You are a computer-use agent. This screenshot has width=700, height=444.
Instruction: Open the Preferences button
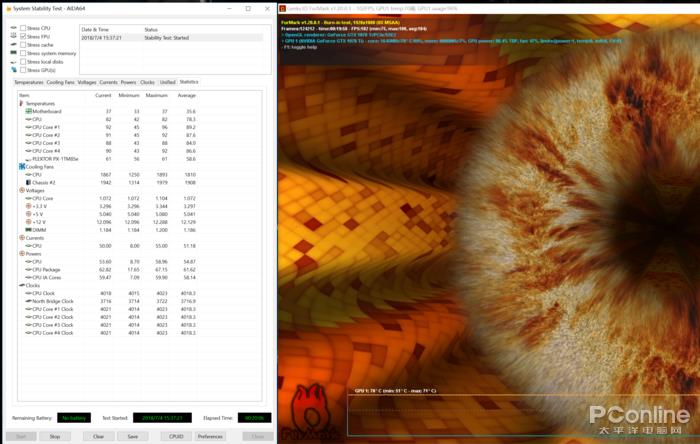click(210, 436)
